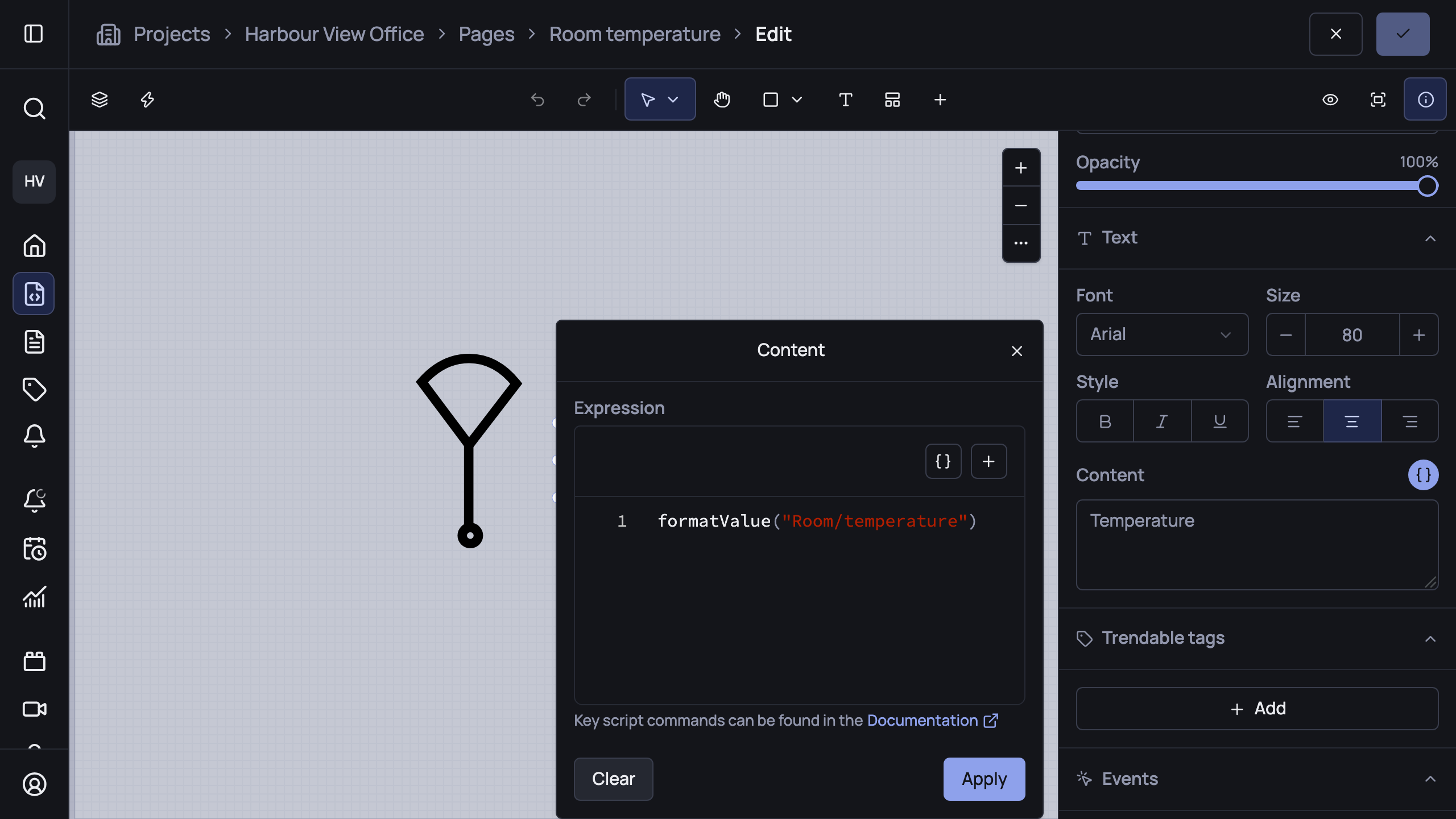Open the video camera icon in sidebar
This screenshot has width=1456, height=819.
[34, 709]
